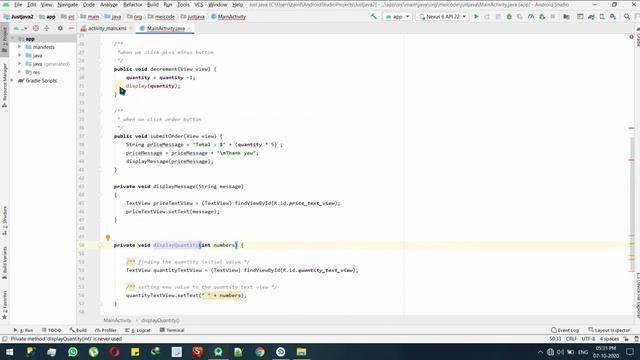Click the Sync Project with Gradle icon
Image resolution: width=640 pixels, height=360 pixels.
[x=591, y=17]
